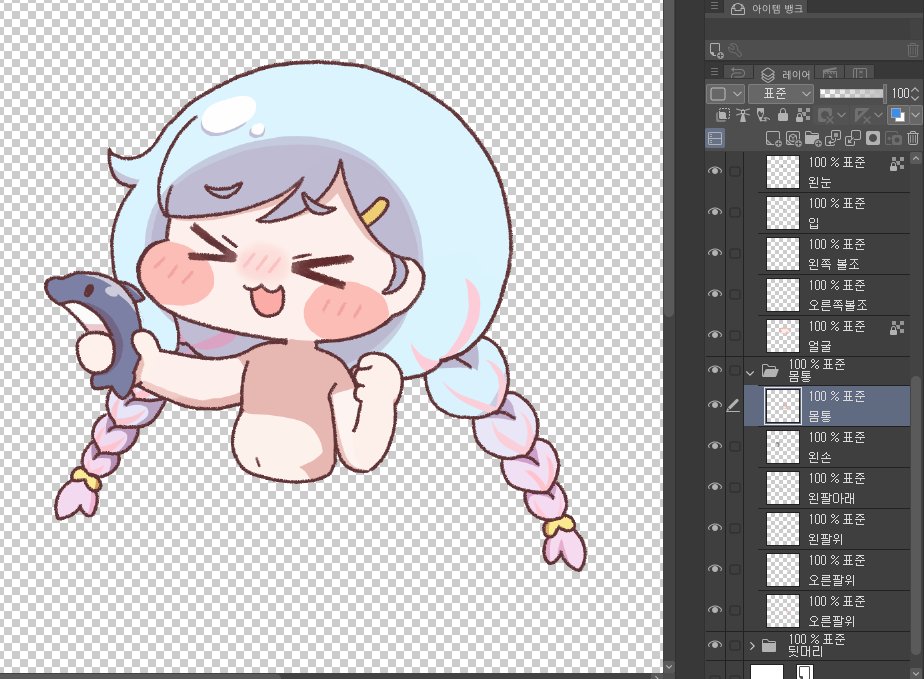
Task: Create a new vector layer
Action: tap(793, 139)
